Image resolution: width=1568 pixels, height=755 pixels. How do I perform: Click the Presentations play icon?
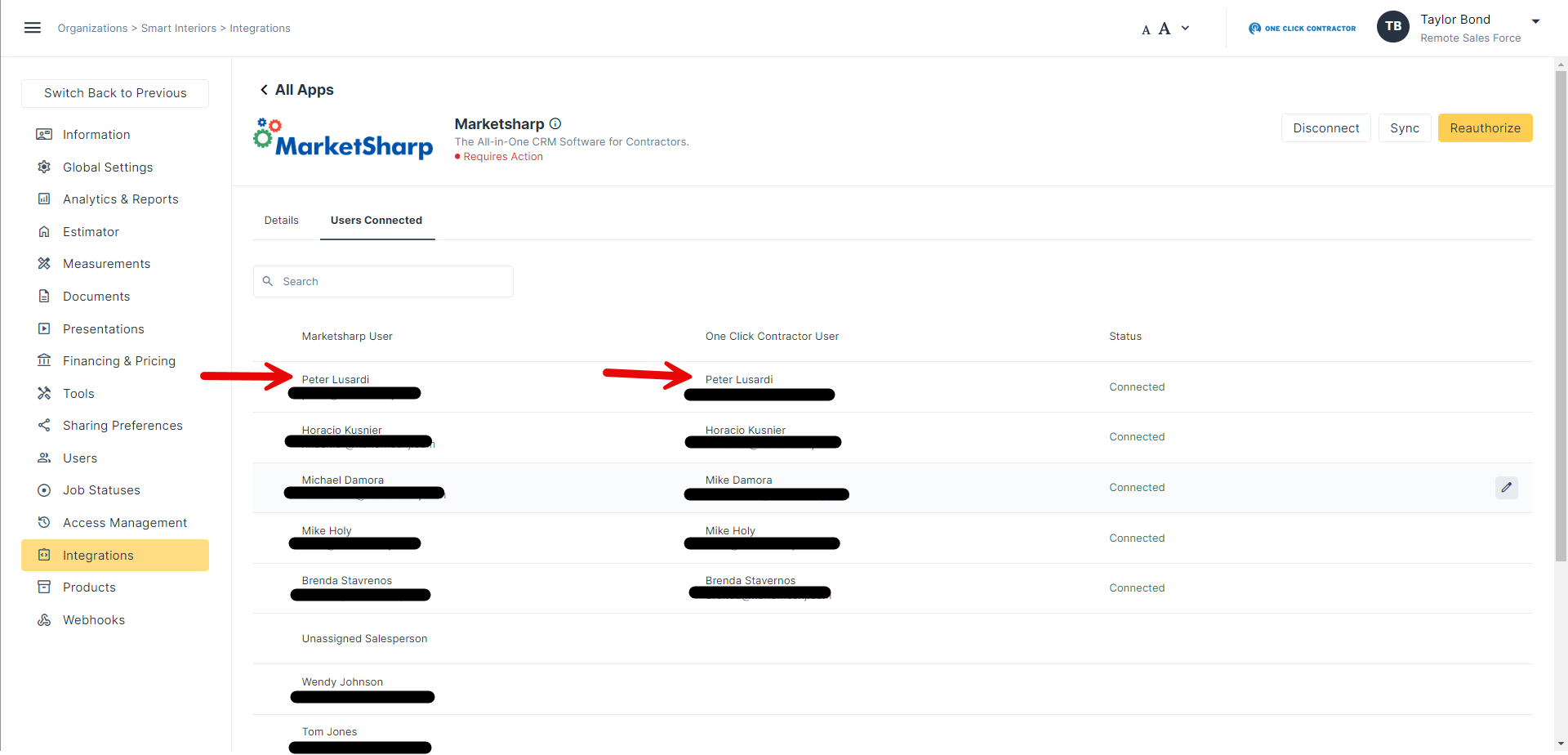point(44,328)
